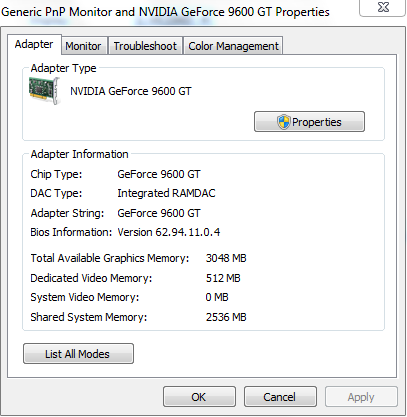Viewport: 407px width, 417px height.
Task: Confirm with the OK button
Action: 199,397
